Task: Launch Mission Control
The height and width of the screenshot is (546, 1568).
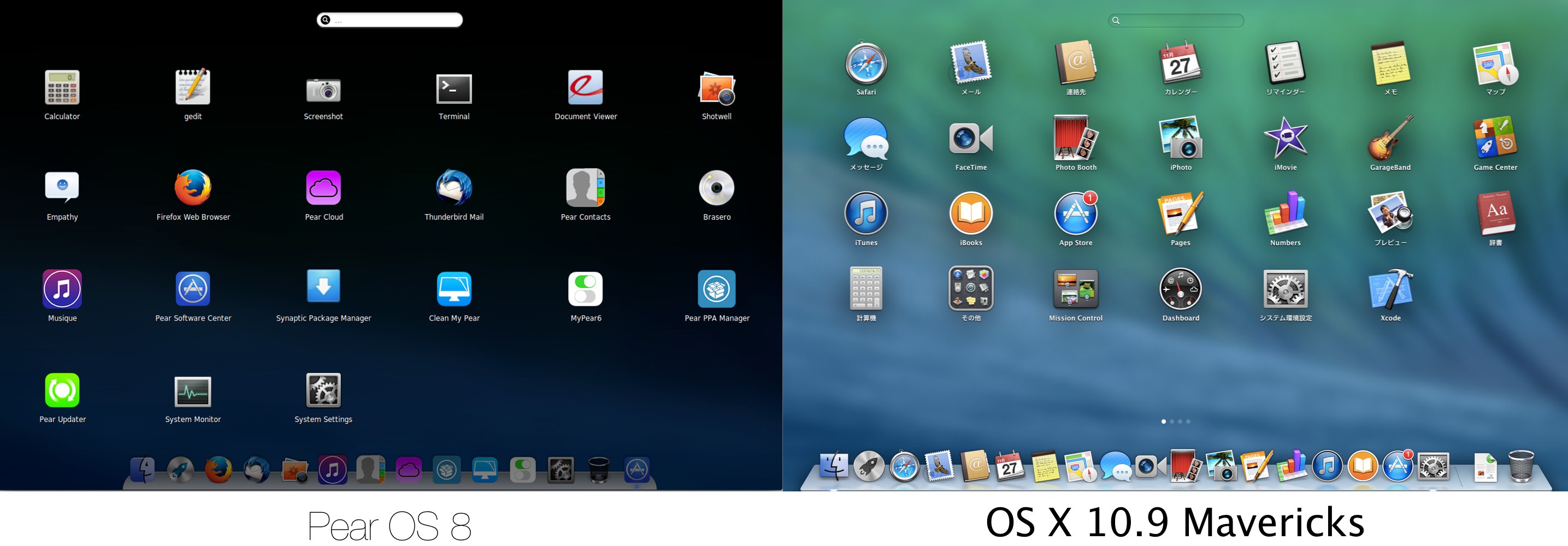Action: point(1076,289)
